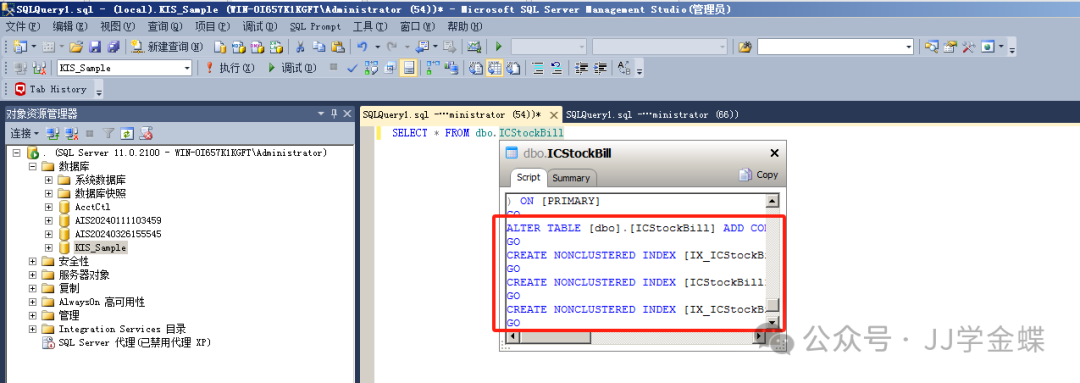Open the 查询(Q) menu
This screenshot has height=383, width=1080.
(165, 26)
